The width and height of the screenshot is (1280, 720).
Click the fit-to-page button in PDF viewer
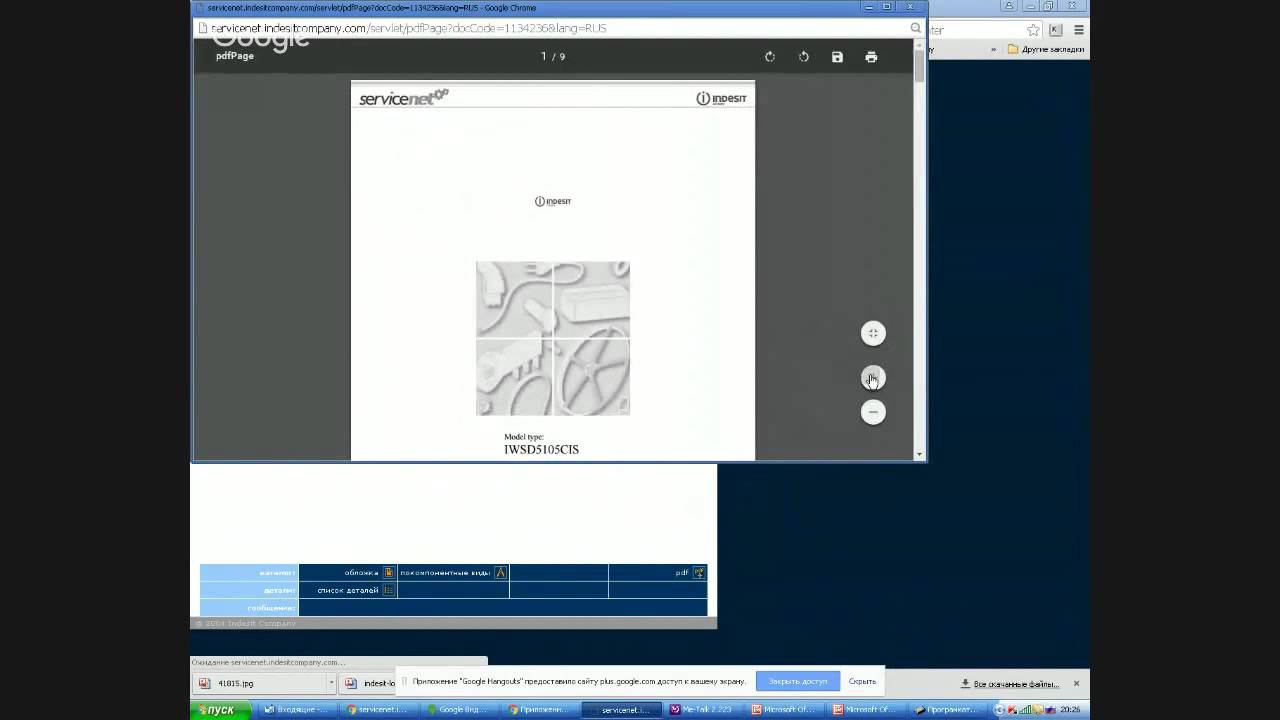873,334
